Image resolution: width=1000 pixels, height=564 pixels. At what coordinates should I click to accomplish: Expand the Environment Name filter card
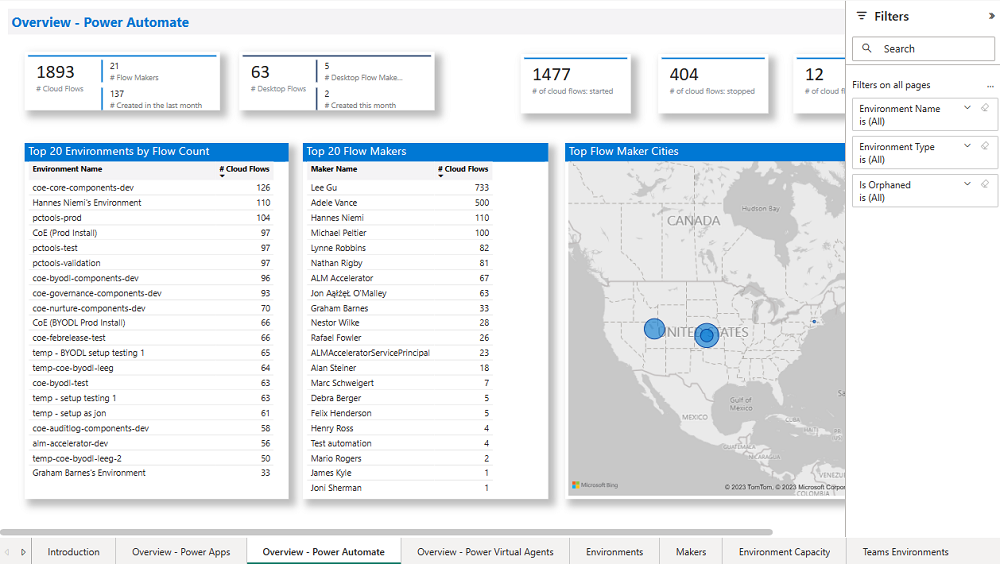pyautogui.click(x=967, y=108)
